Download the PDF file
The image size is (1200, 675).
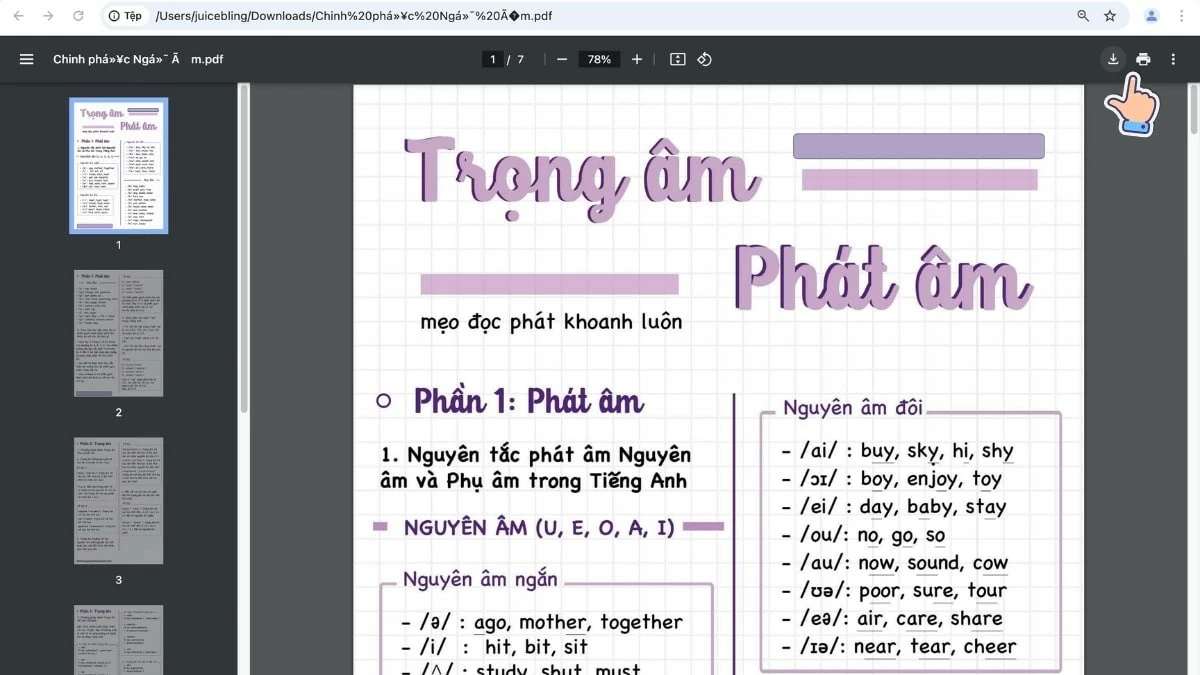point(1113,59)
